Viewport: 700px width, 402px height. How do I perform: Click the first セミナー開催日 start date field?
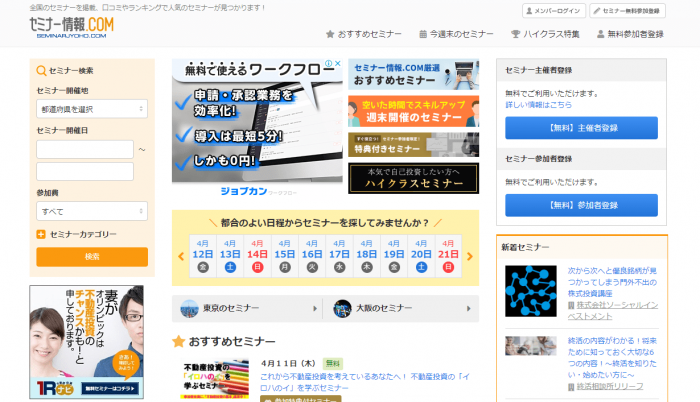(84, 149)
